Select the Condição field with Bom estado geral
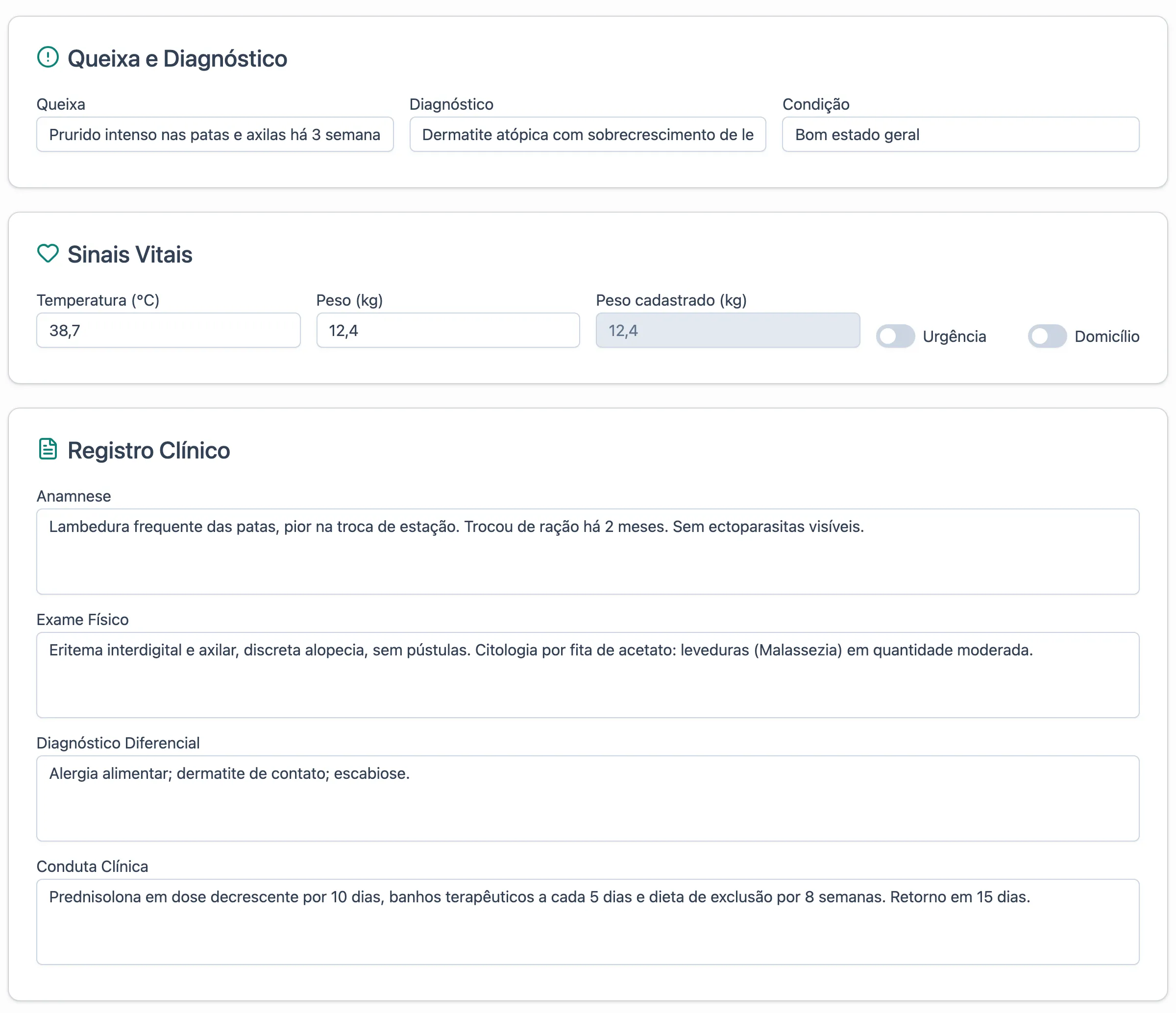 pyautogui.click(x=960, y=135)
